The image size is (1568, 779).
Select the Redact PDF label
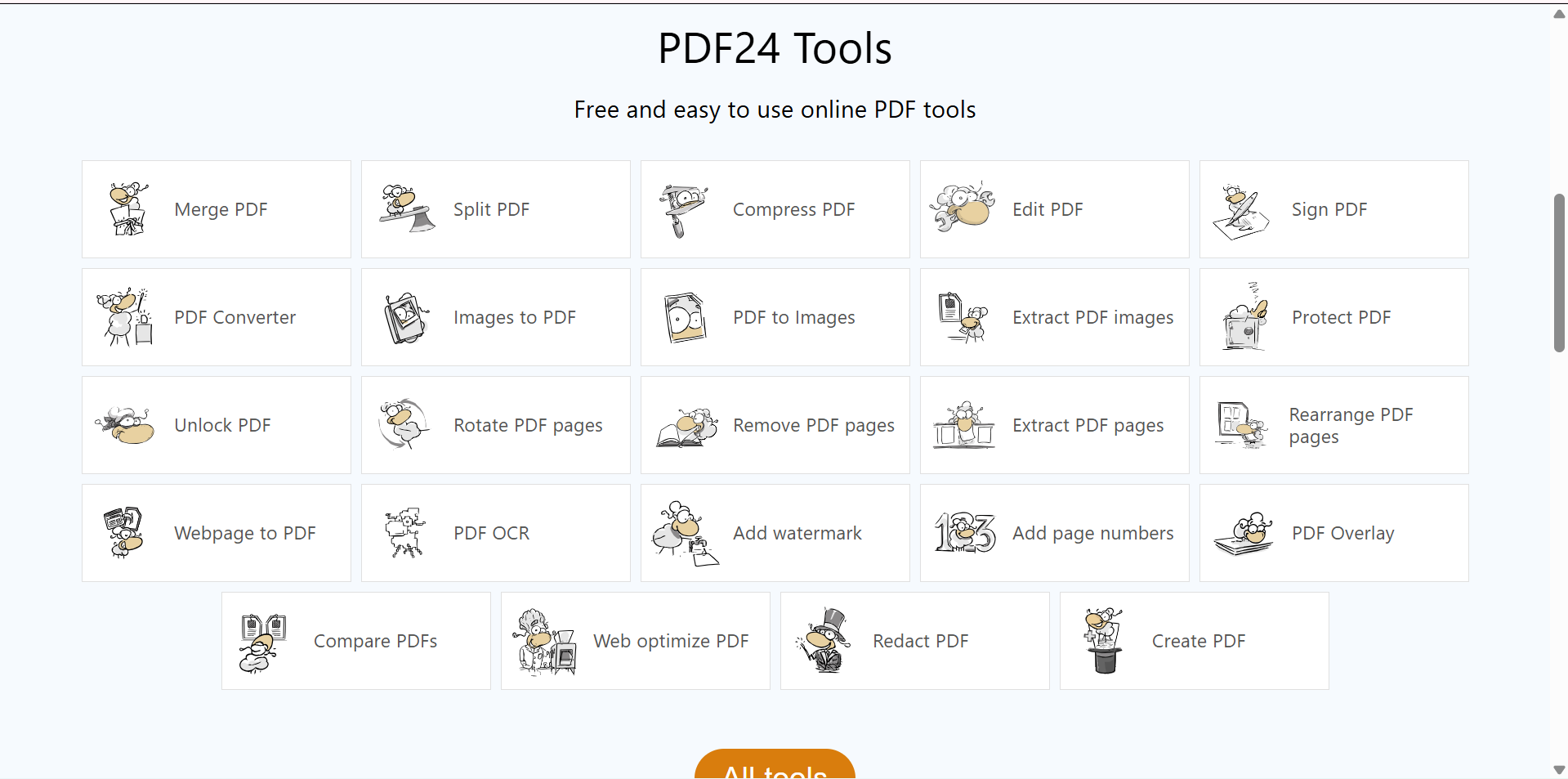(920, 641)
